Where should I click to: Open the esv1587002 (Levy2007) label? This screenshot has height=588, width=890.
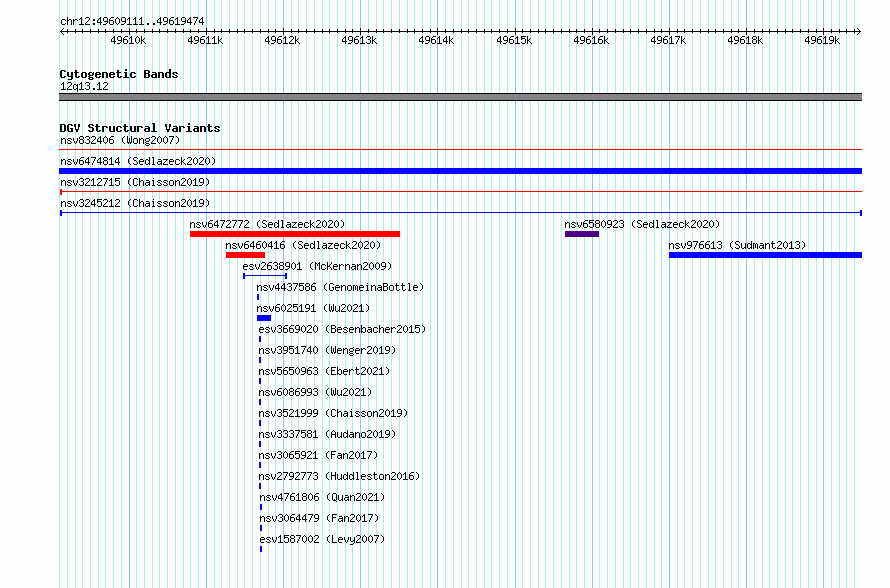point(322,539)
